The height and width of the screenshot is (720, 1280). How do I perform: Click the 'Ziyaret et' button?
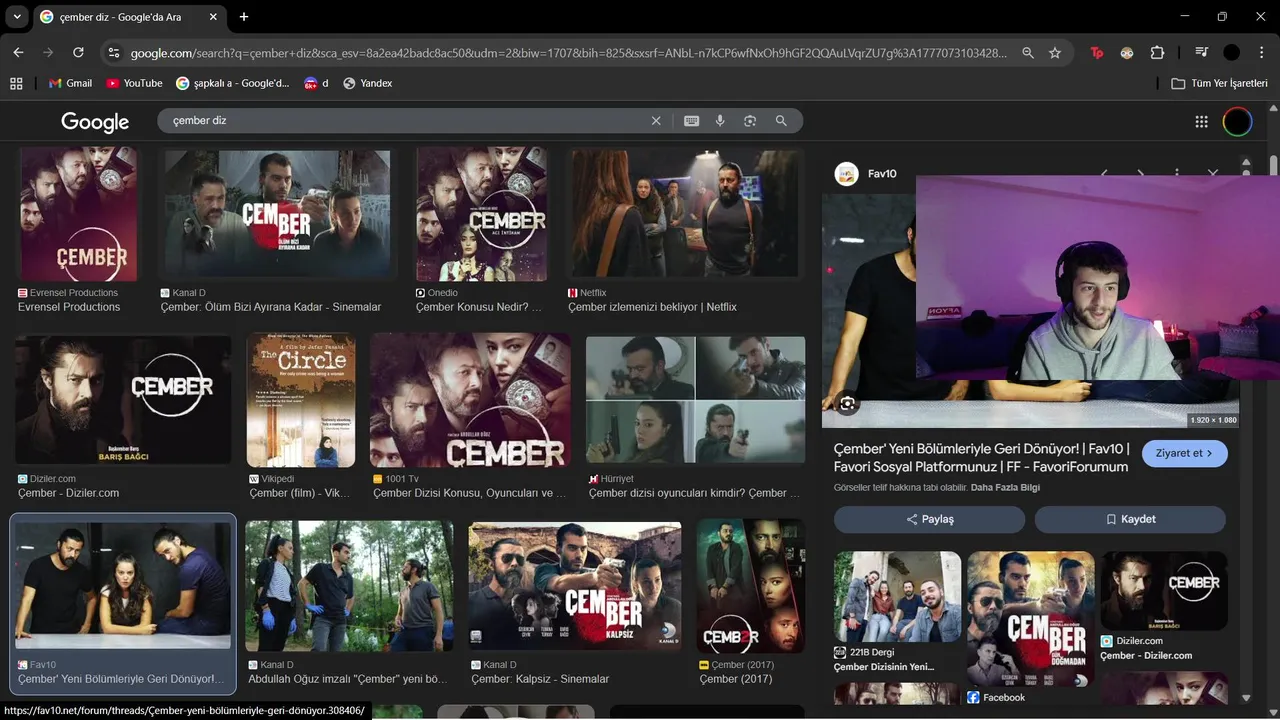(x=1185, y=453)
